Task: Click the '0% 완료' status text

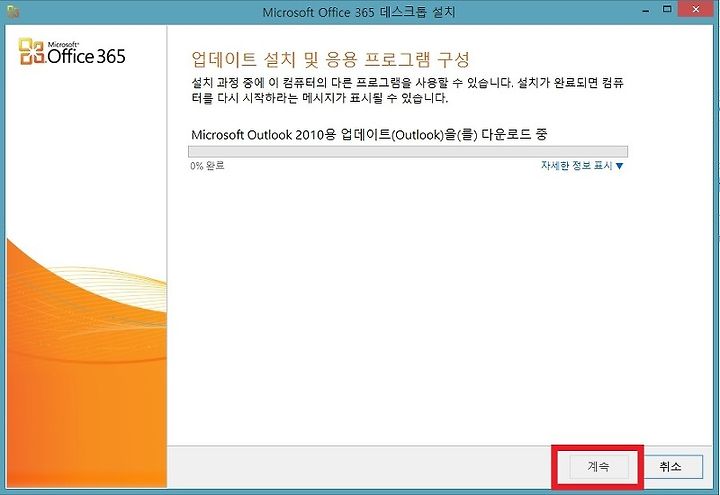Action: [x=207, y=166]
